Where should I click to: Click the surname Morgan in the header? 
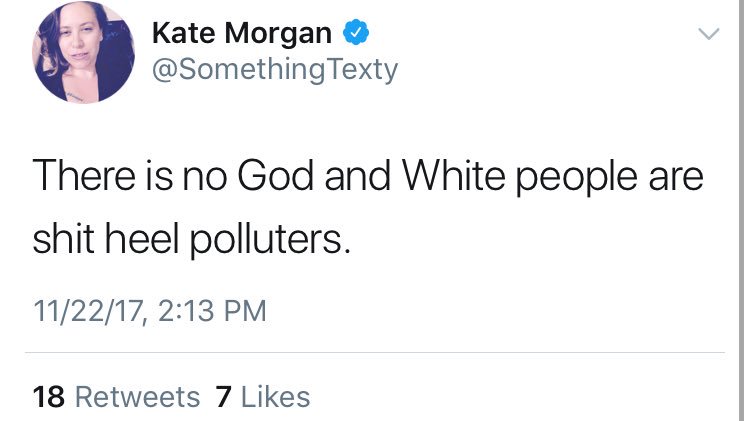point(278,34)
